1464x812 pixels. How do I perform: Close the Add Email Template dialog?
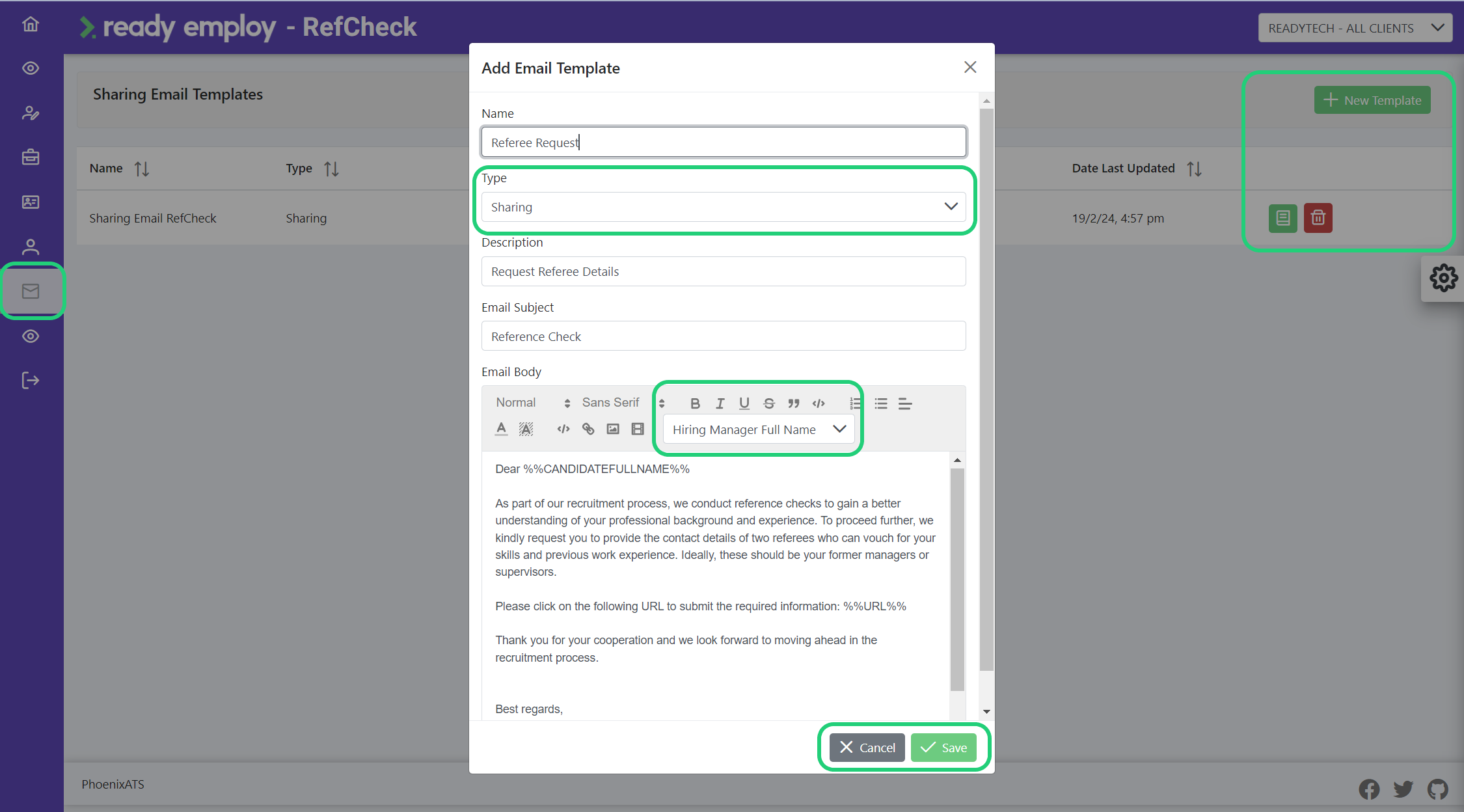pyautogui.click(x=970, y=67)
